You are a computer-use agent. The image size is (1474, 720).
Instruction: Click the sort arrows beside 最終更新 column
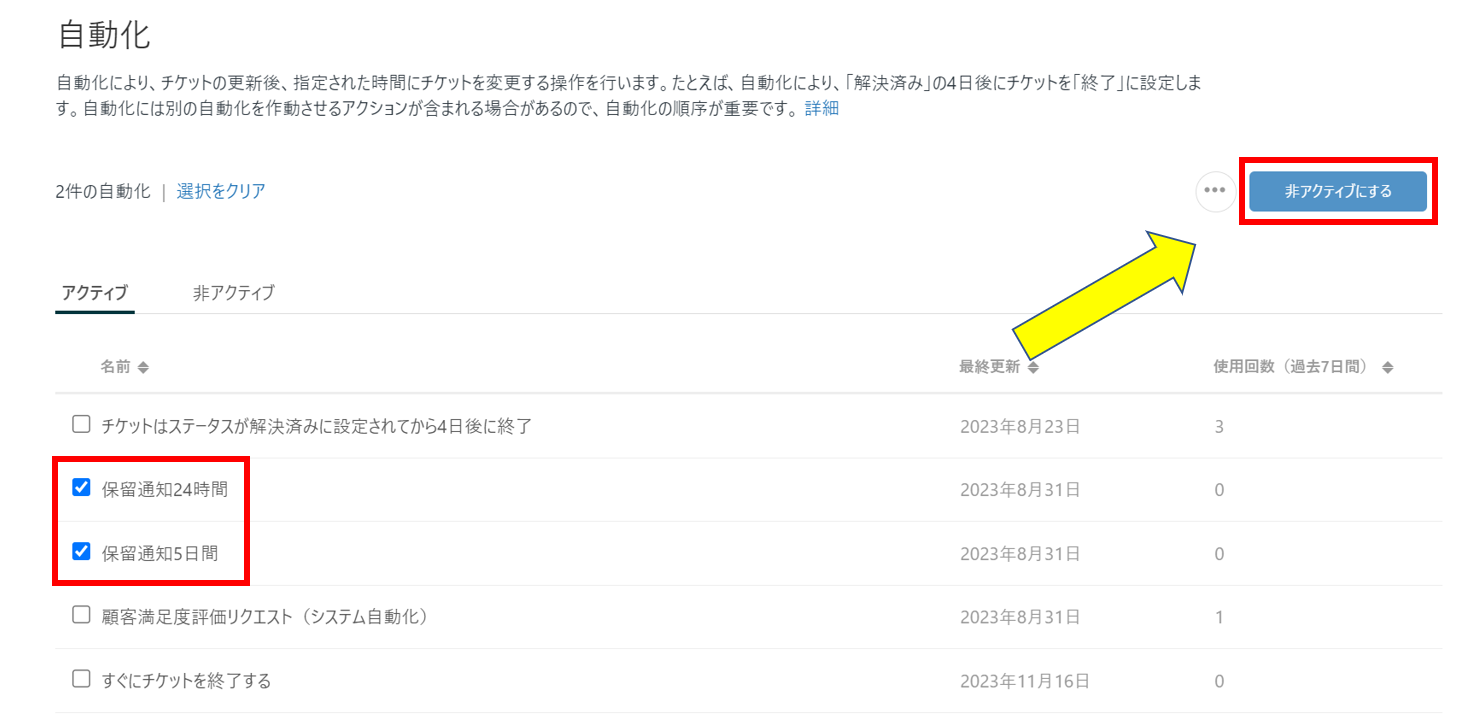[x=1033, y=368]
